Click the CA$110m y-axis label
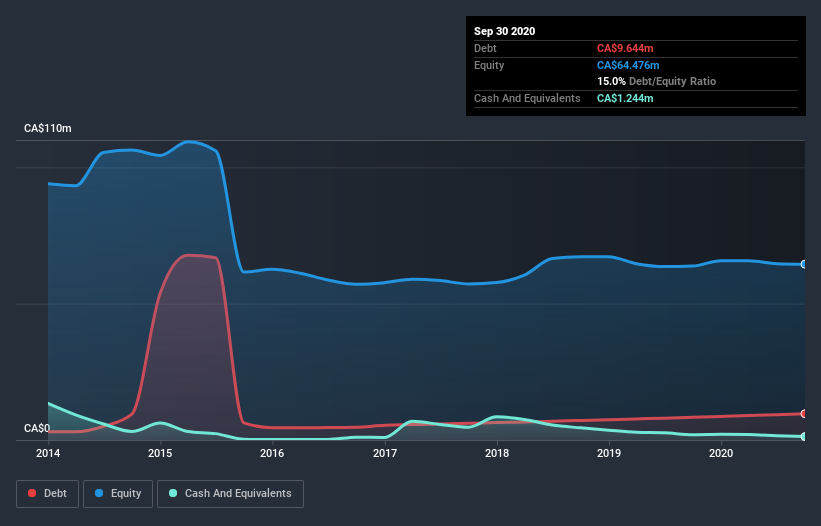The height and width of the screenshot is (526, 821). 48,128
